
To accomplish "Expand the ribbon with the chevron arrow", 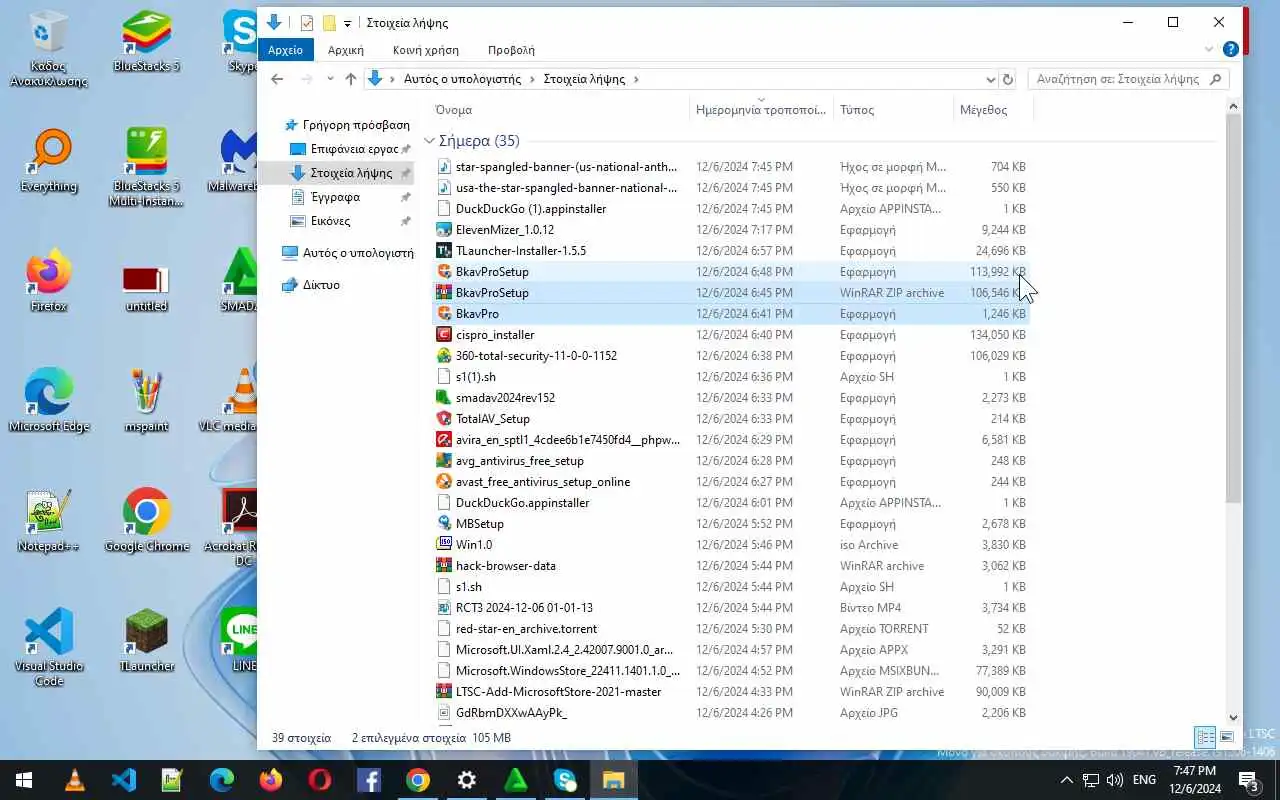I will pos(1209,49).
